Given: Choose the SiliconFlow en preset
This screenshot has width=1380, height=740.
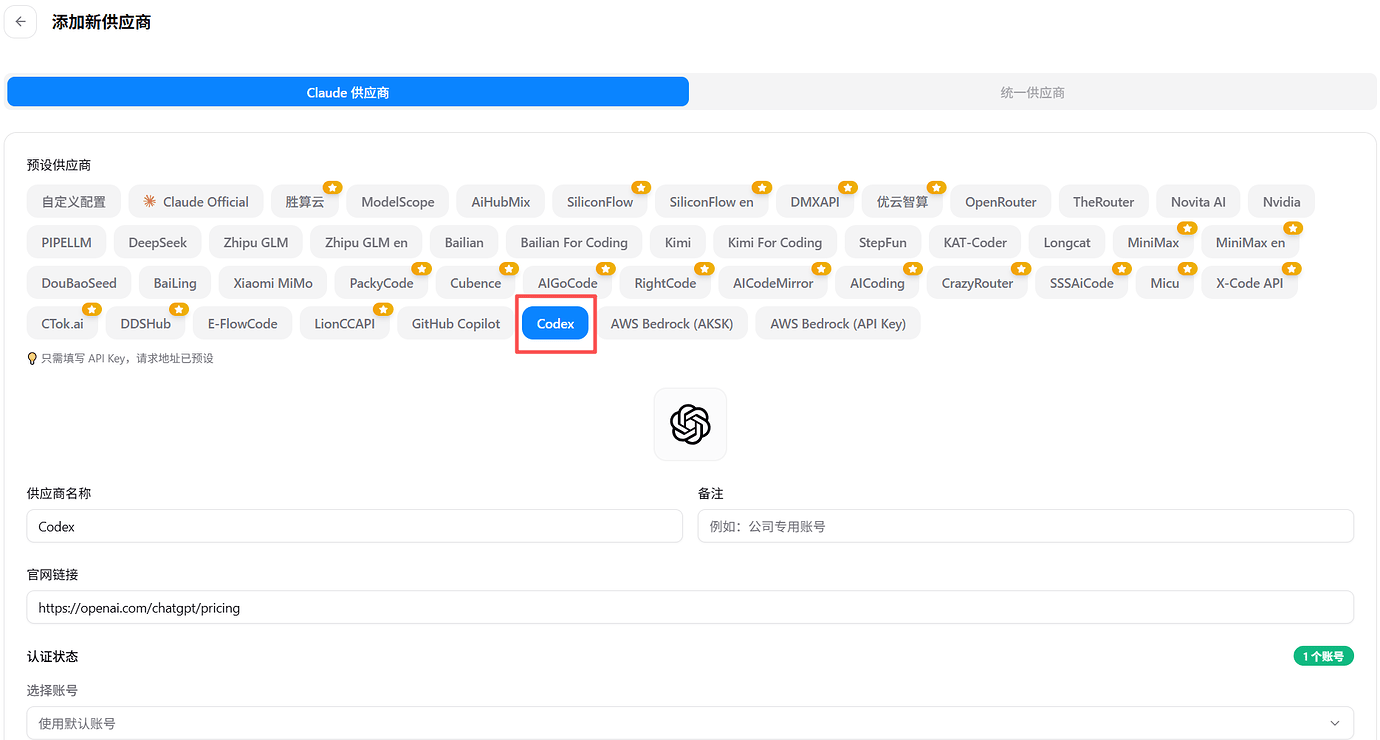Looking at the screenshot, I should tap(712, 201).
